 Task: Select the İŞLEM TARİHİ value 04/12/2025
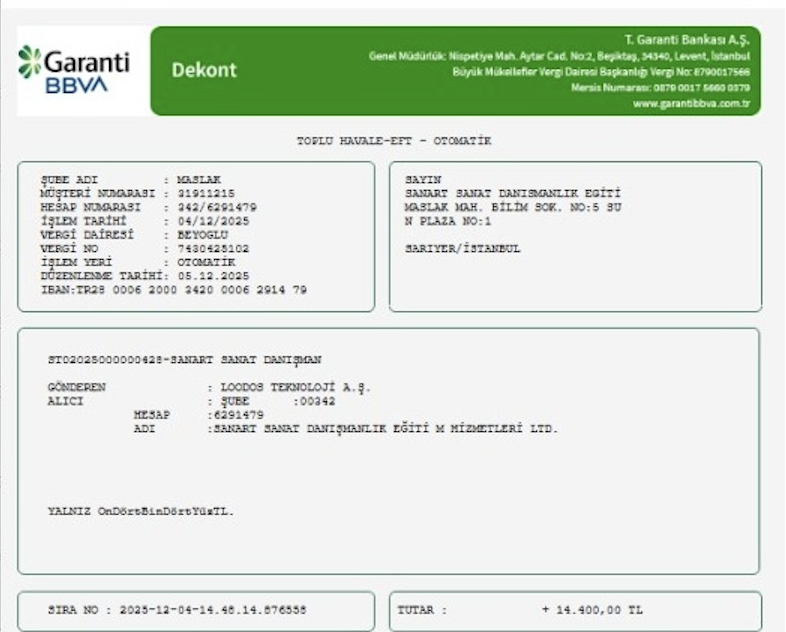coord(213,221)
